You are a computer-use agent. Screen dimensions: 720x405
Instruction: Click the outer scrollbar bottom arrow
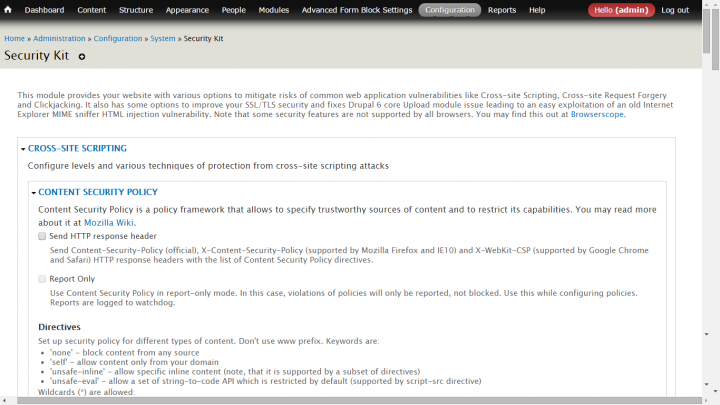pos(715,391)
